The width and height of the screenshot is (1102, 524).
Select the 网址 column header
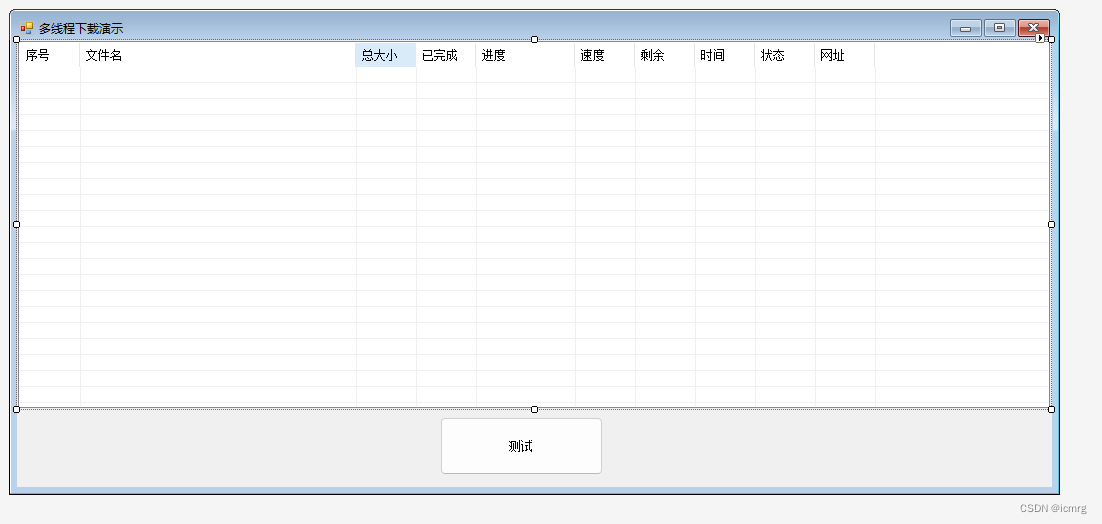click(x=845, y=55)
